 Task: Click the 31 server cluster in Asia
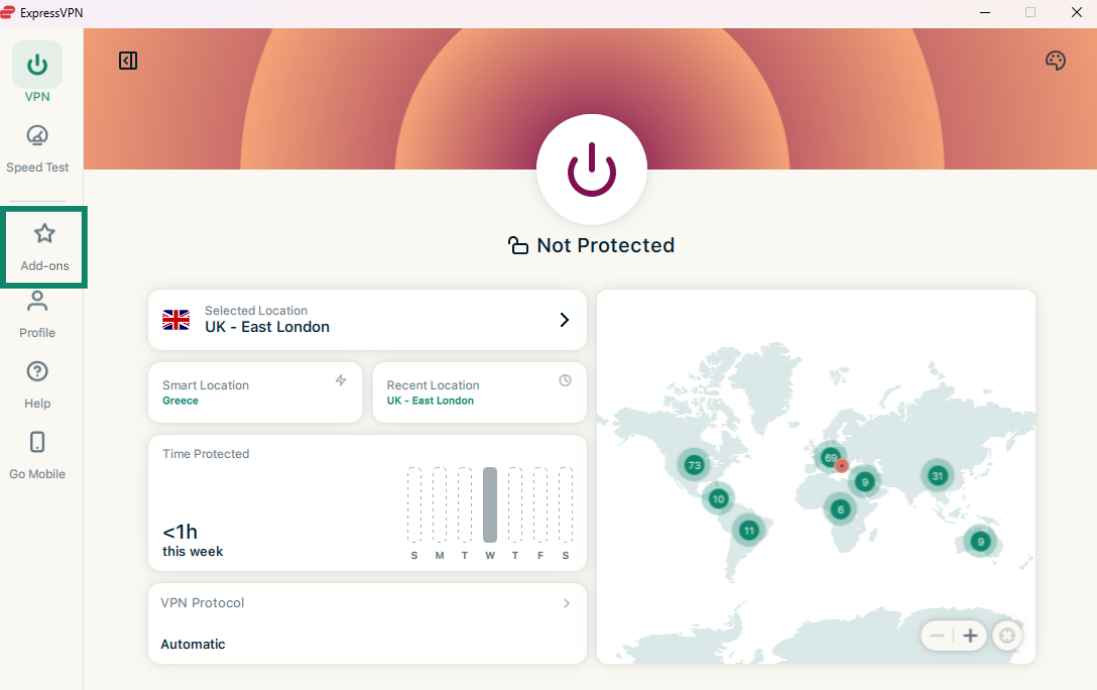[937, 476]
